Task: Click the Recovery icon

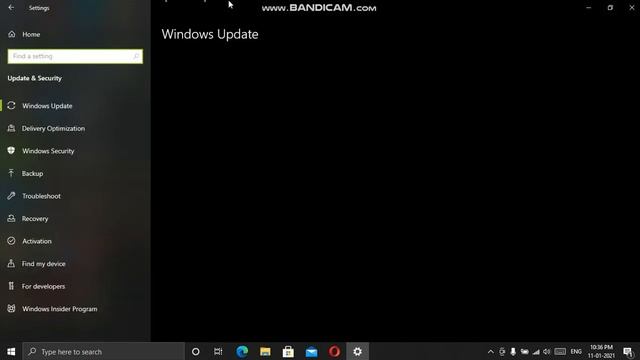Action: 11,218
